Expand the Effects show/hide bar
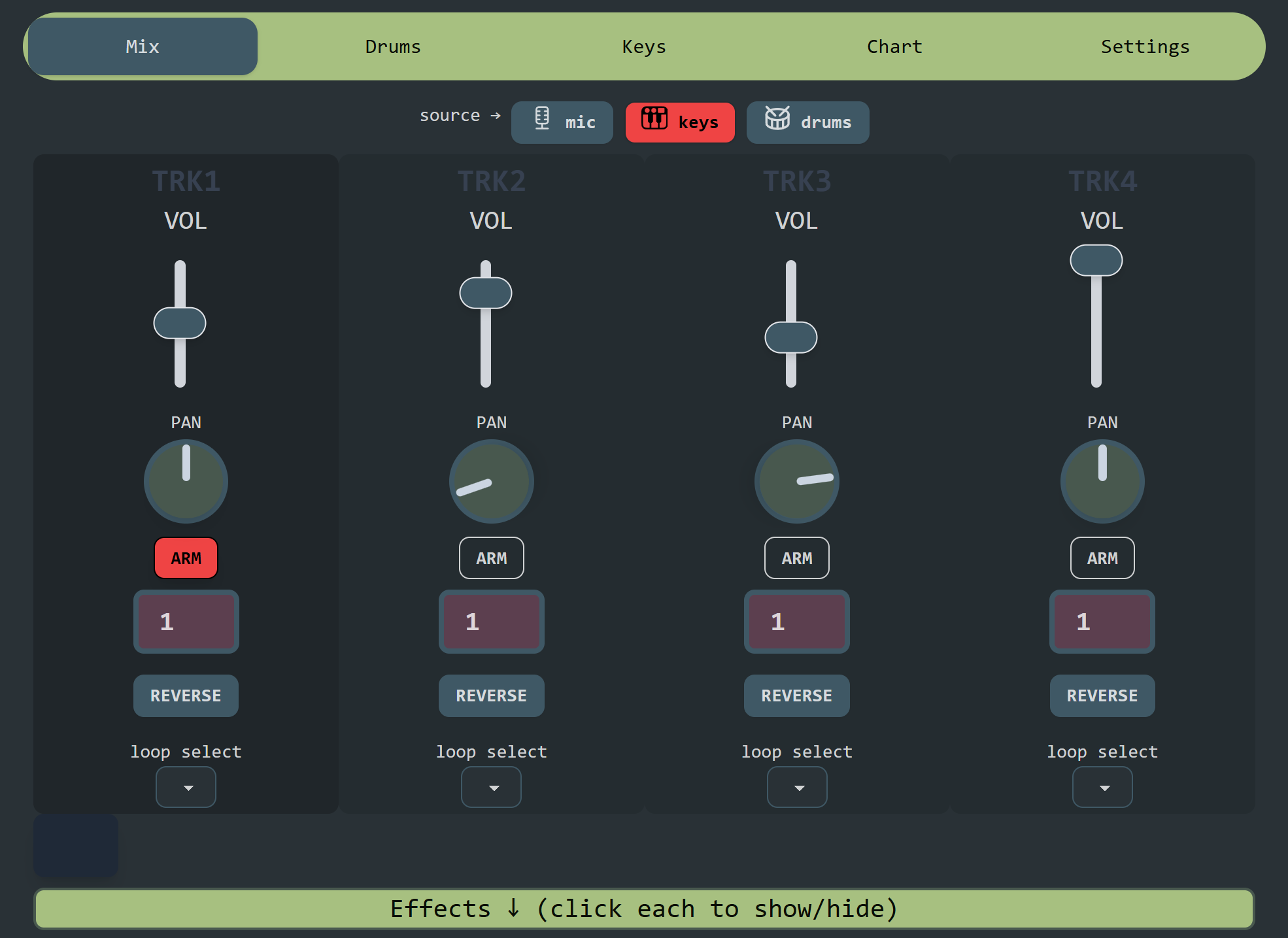Viewport: 1288px width, 938px height. click(x=644, y=909)
